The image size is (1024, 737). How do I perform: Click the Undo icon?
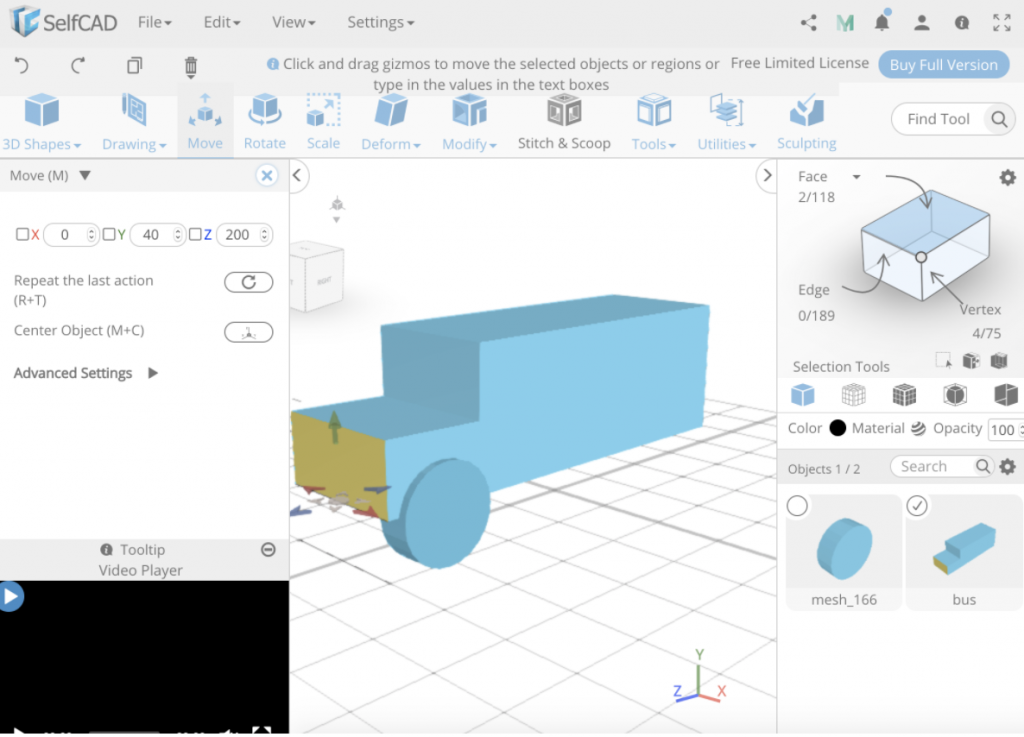pyautogui.click(x=22, y=66)
